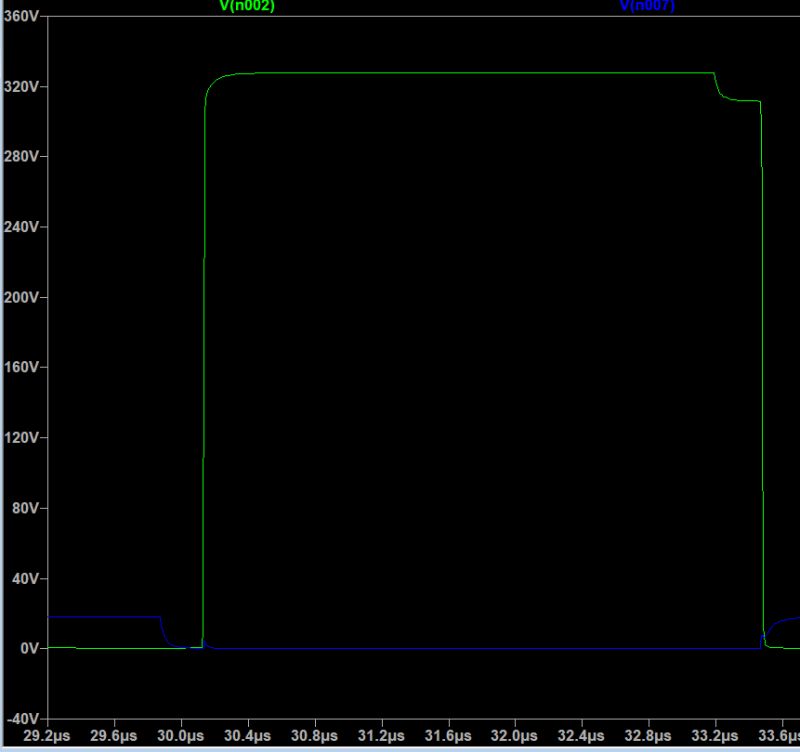Click the 31.6µs time axis label
Image resolution: width=800 pixels, height=752 pixels.
448,736
